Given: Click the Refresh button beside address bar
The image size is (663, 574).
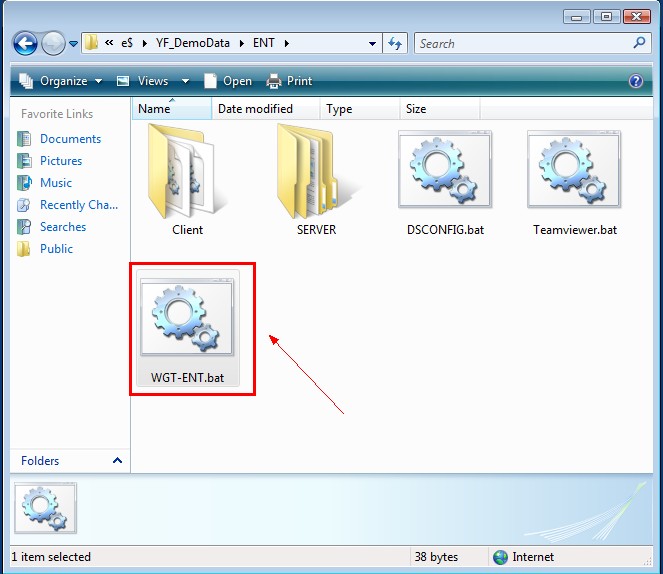Looking at the screenshot, I should [395, 44].
